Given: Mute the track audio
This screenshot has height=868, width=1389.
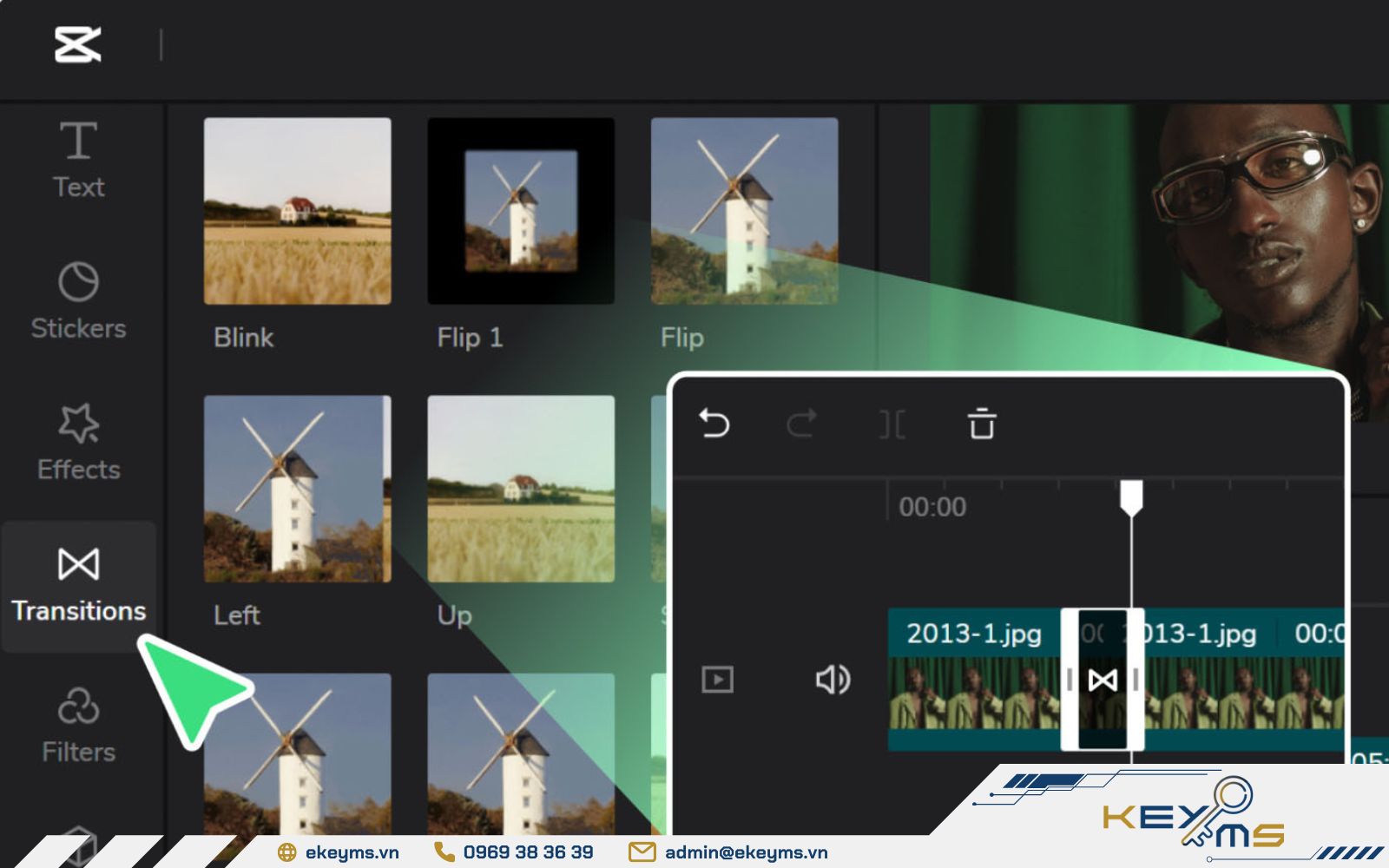Looking at the screenshot, I should (x=833, y=680).
